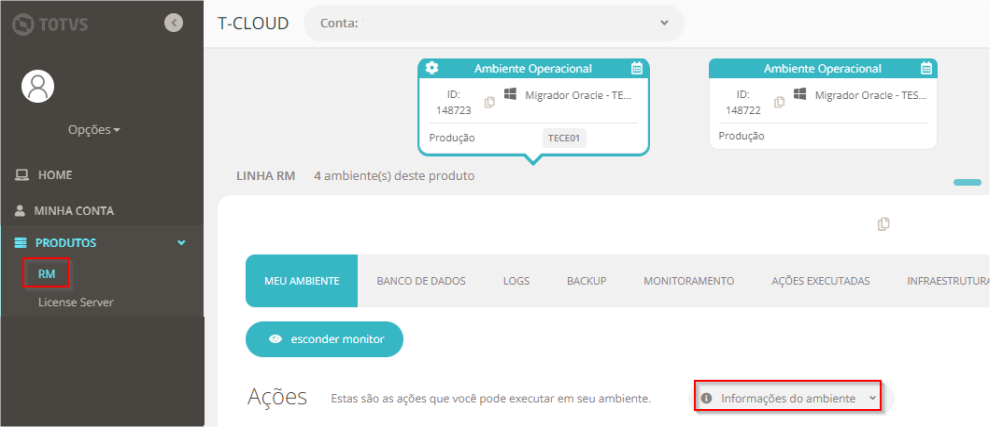Image resolution: width=990 pixels, height=427 pixels.
Task: Copy ID 148722 with the copy icon
Action: click(780, 102)
